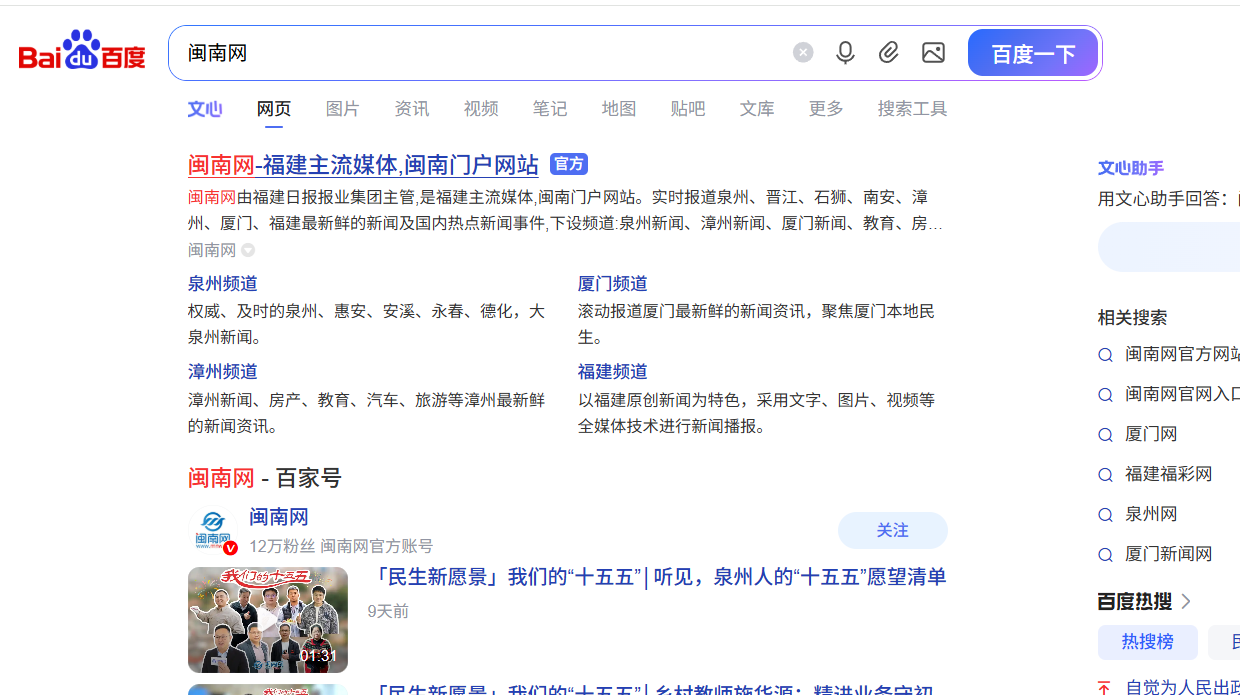Click the paperclip attachment icon
Viewport: 1240px width, 695px height.
[889, 52]
